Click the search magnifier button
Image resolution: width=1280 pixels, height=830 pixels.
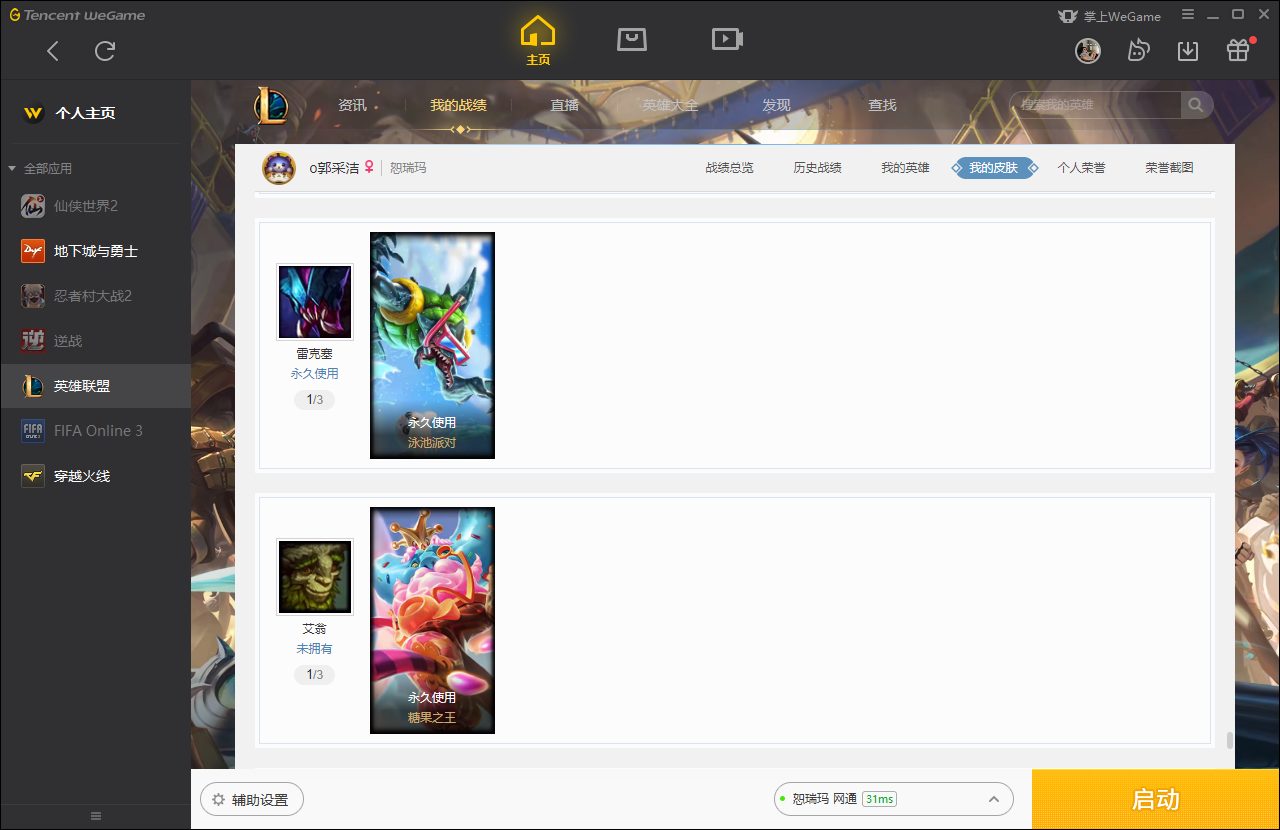(x=1196, y=105)
